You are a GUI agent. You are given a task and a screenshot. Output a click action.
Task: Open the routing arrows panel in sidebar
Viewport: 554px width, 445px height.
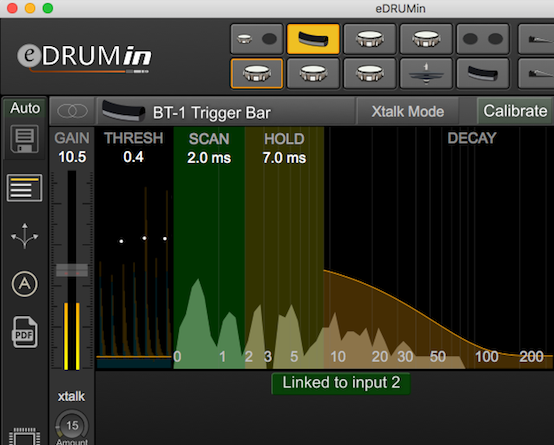point(24,236)
